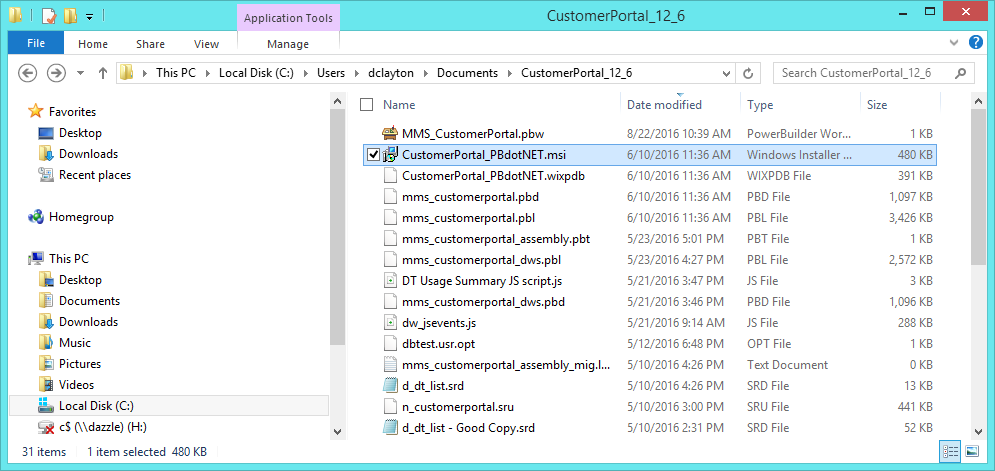The image size is (995, 471).
Task: Open Desktop under Favorites
Action: 80,133
